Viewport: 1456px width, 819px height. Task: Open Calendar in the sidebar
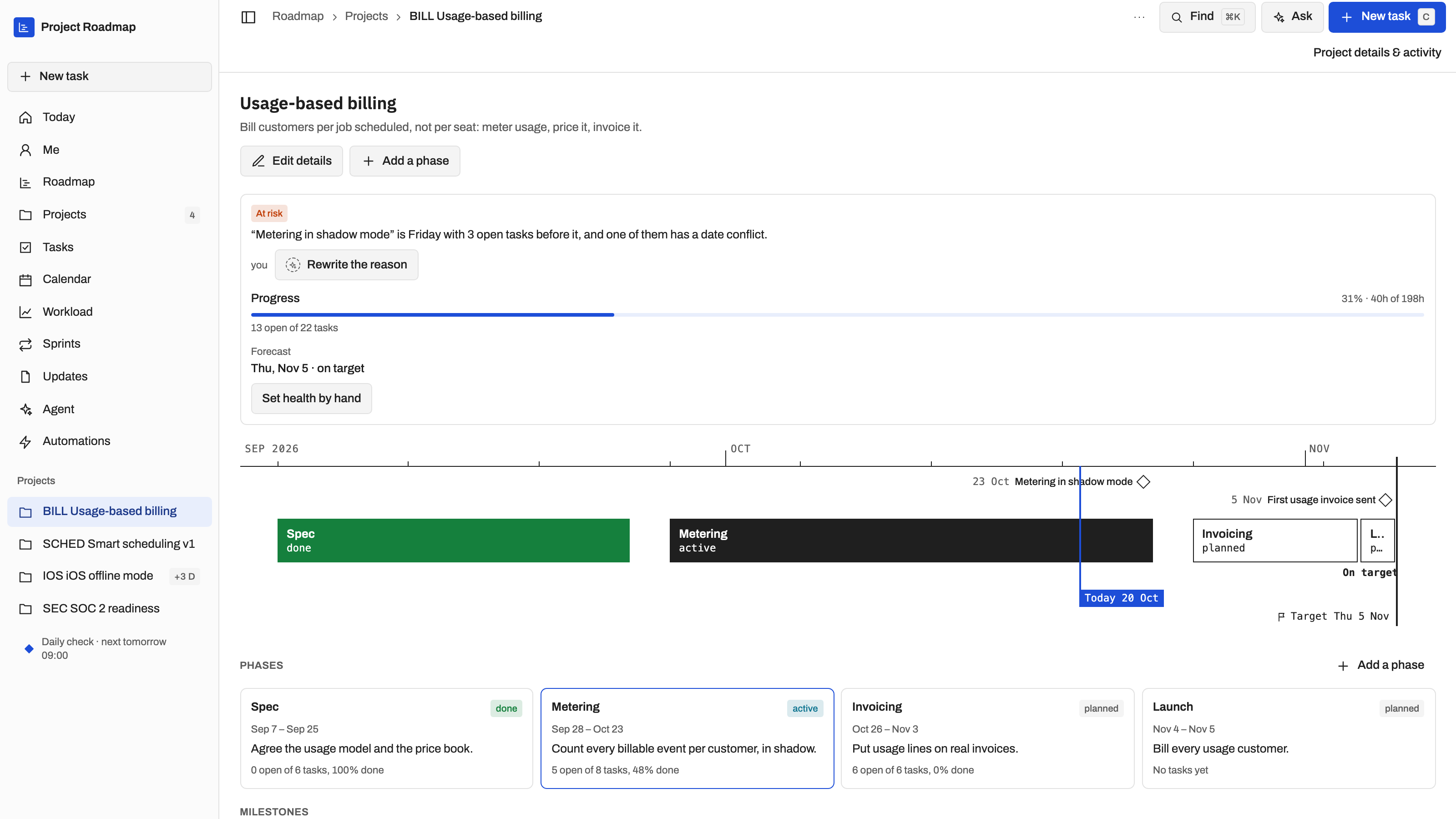[110, 279]
